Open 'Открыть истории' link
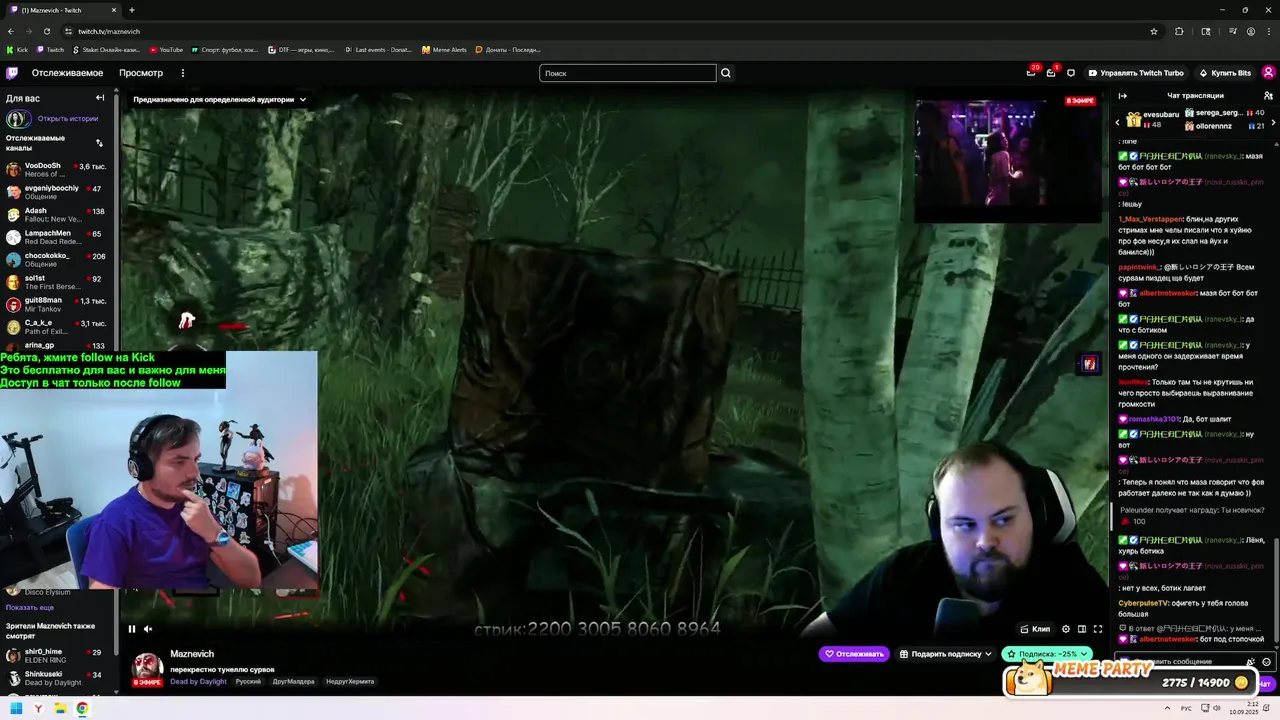This screenshot has width=1280, height=720. point(68,118)
